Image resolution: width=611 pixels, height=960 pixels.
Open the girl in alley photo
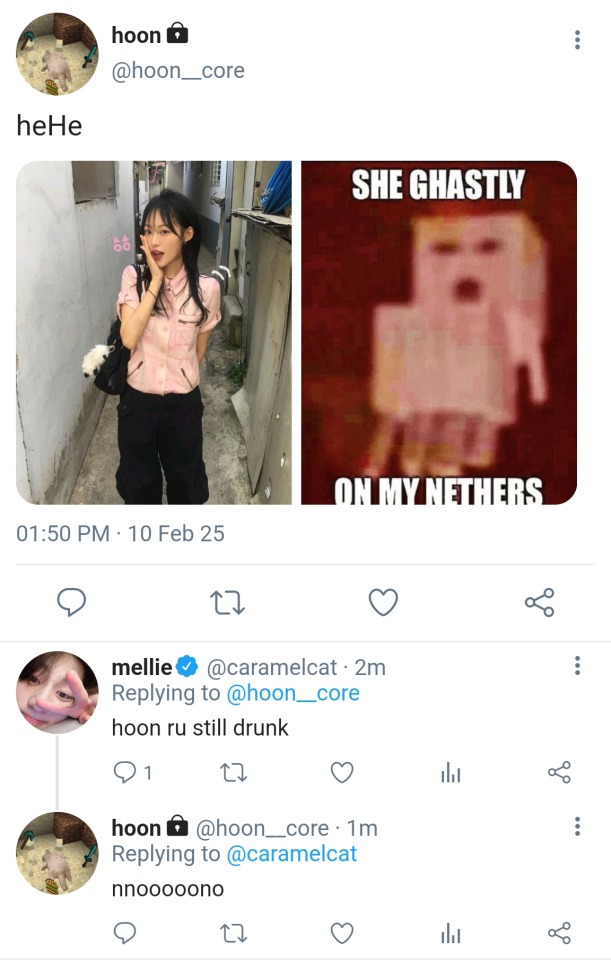154,332
